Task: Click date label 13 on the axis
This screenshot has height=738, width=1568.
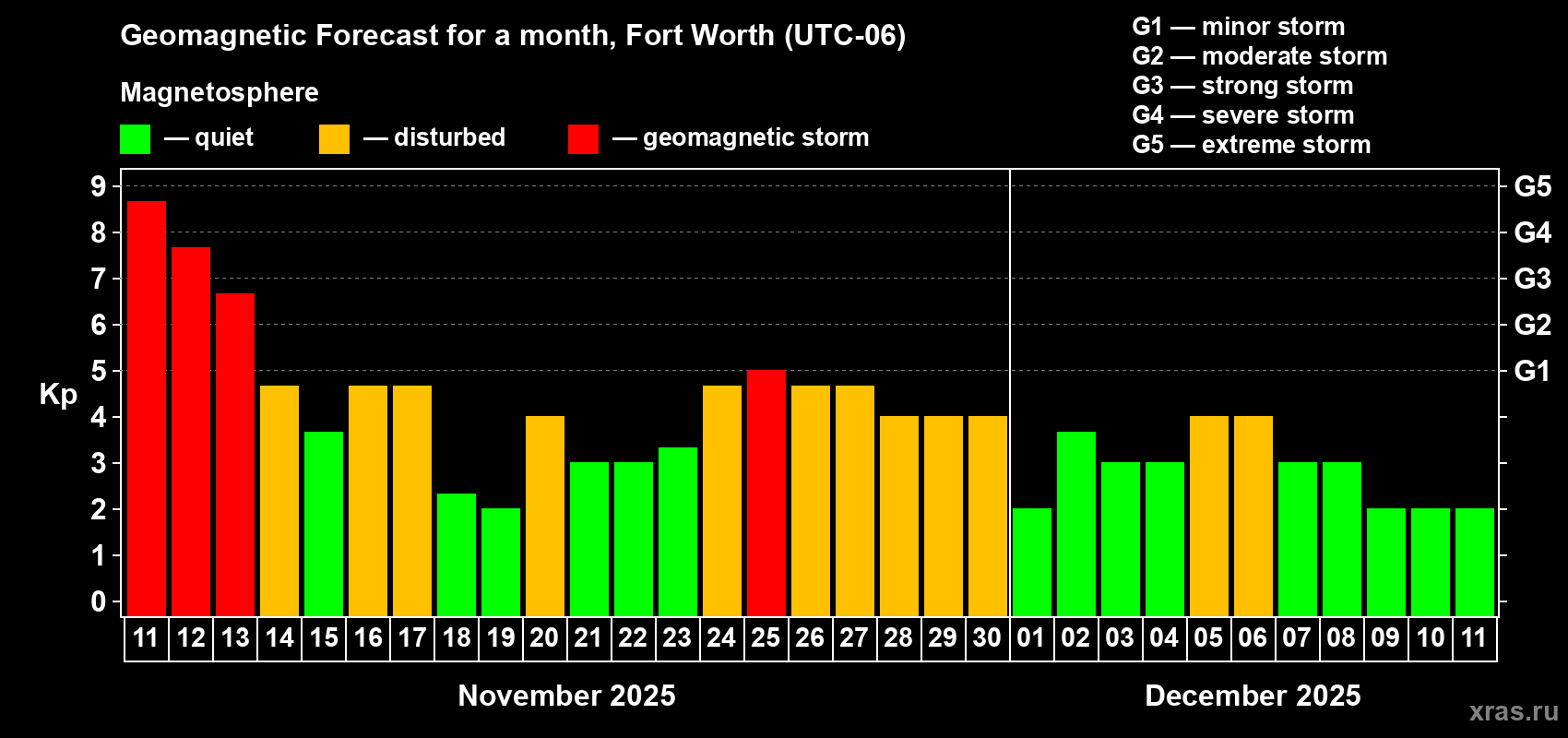Action: (235, 638)
